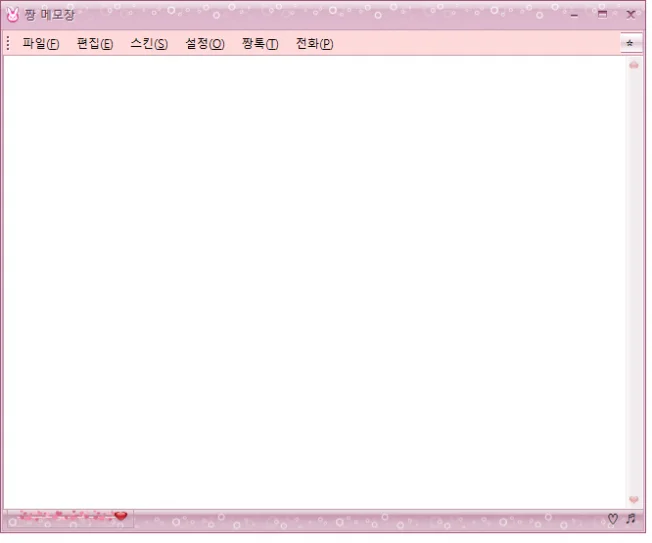Toggle the music note icon in status bar
This screenshot has width=652, height=543.
[630, 519]
